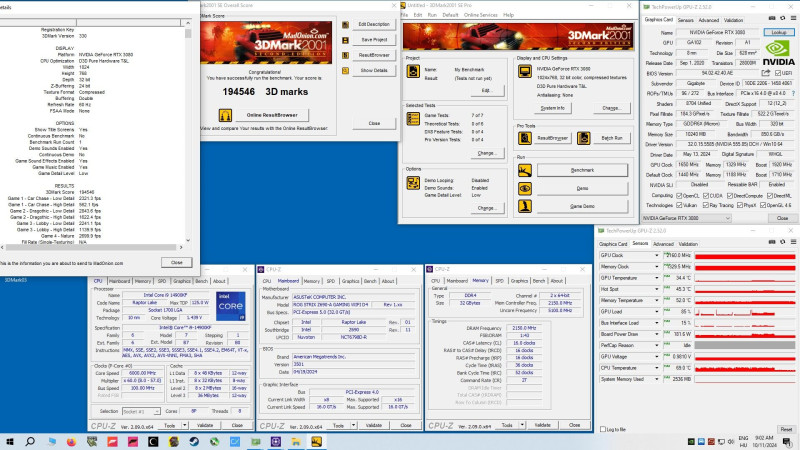The image size is (800, 450).
Task: Click the Show Details icon in score window
Action: coord(345,70)
